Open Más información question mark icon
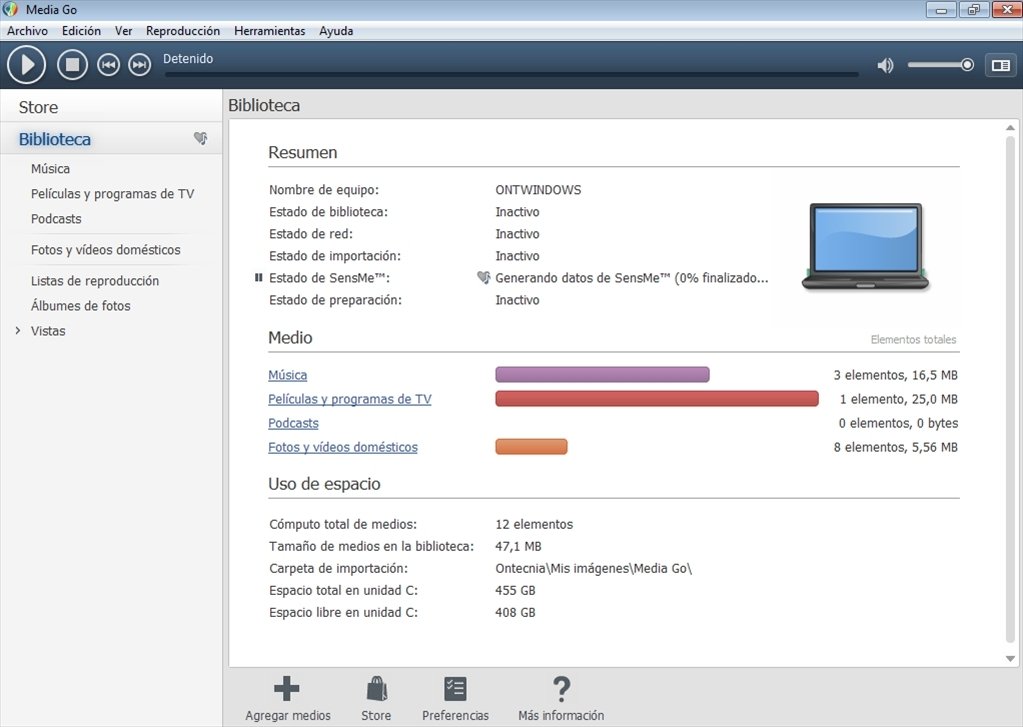1023x727 pixels. point(561,688)
